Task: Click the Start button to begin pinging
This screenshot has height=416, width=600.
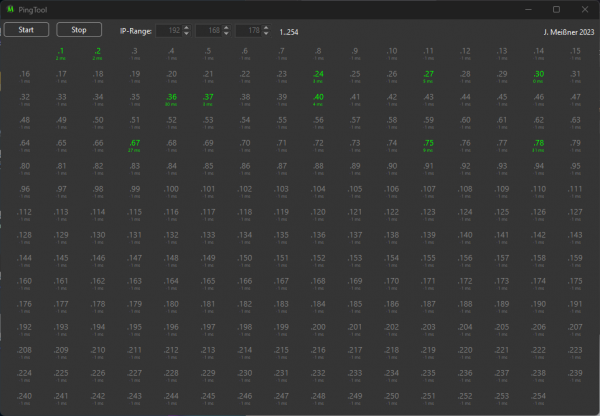Action: point(26,30)
